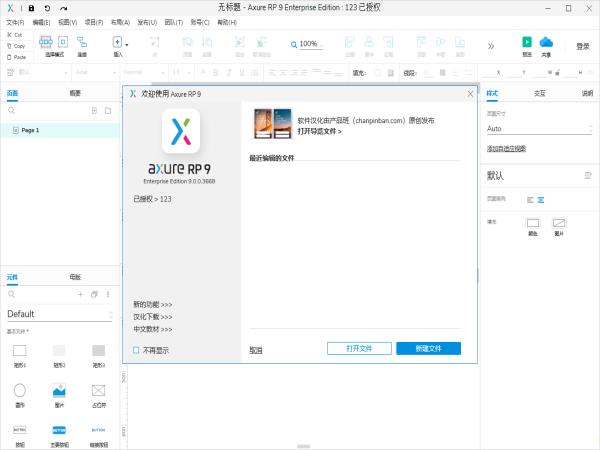Click the Save icon in the title bar
This screenshot has width=600, height=450.
tap(31, 8)
